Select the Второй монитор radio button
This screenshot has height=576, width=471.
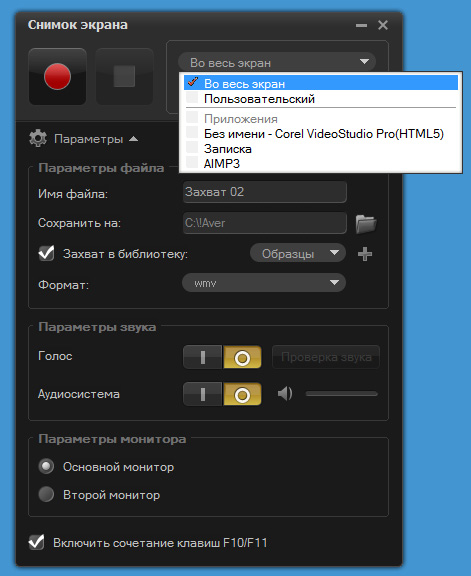coord(46,494)
